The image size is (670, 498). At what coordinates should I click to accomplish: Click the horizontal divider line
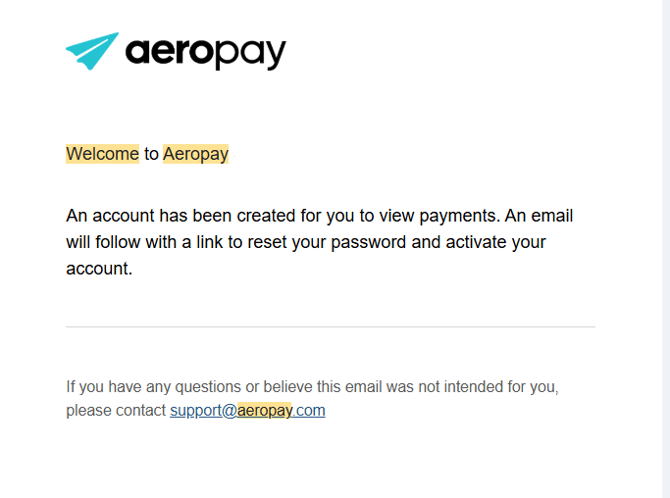[x=330, y=327]
